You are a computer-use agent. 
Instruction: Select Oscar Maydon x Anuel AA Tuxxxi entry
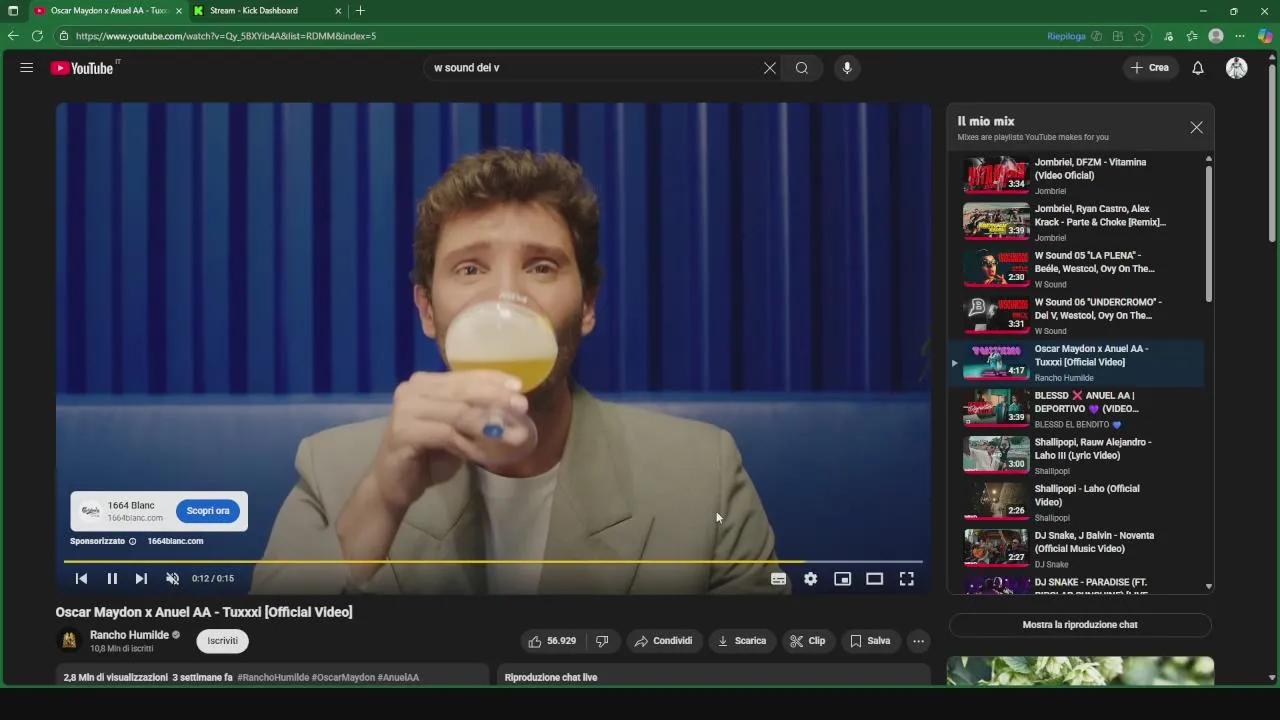[x=1075, y=362]
